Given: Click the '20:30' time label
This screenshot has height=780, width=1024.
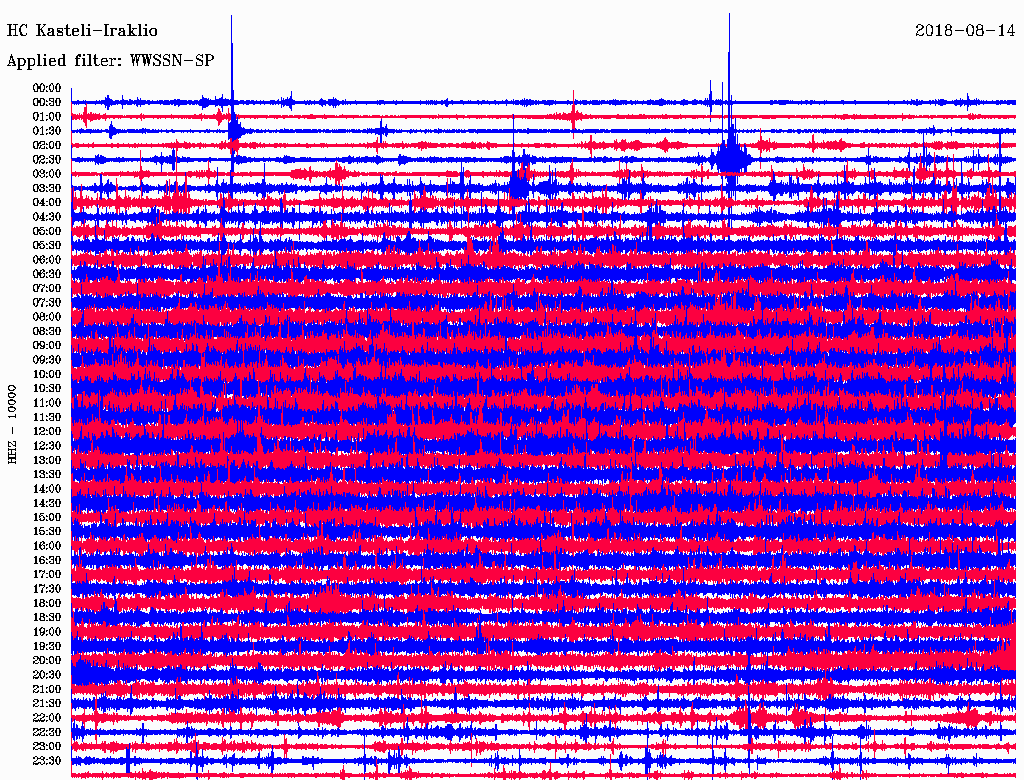Looking at the screenshot, I should [x=47, y=675].
